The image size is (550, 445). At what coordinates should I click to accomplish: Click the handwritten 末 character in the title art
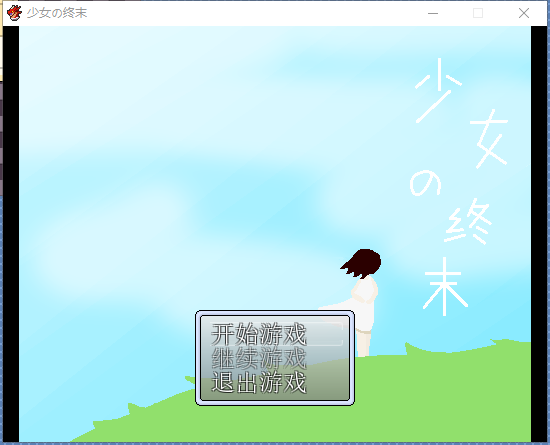click(445, 286)
